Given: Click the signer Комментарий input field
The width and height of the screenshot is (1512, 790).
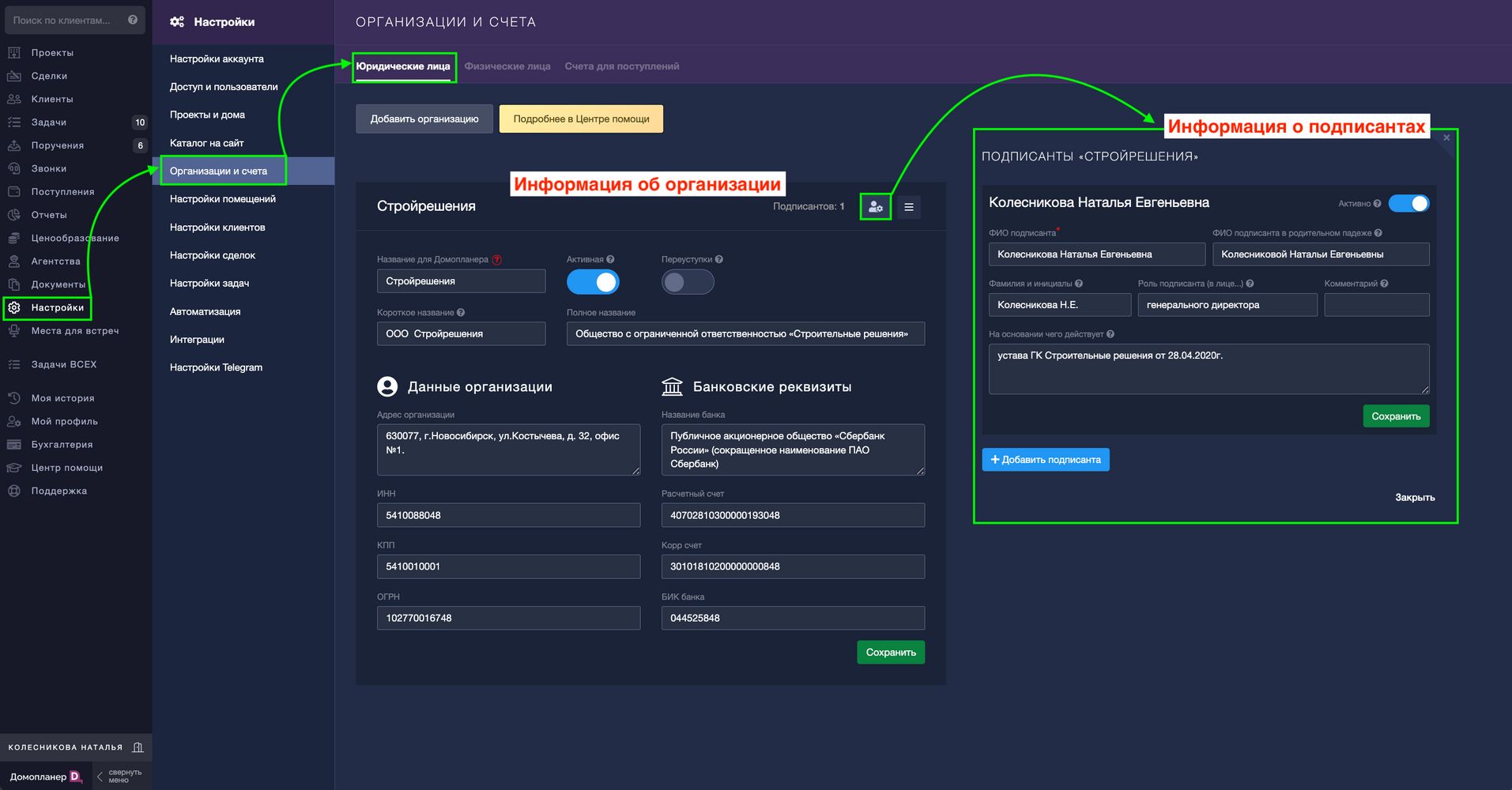Looking at the screenshot, I should pyautogui.click(x=1377, y=305).
